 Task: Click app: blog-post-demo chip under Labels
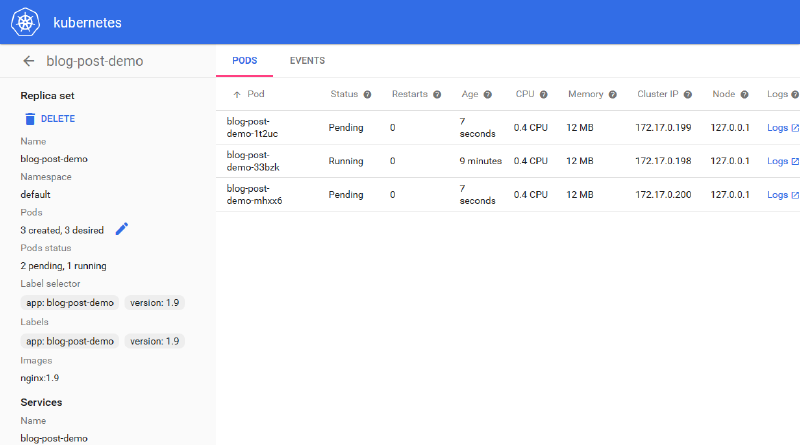pos(70,341)
